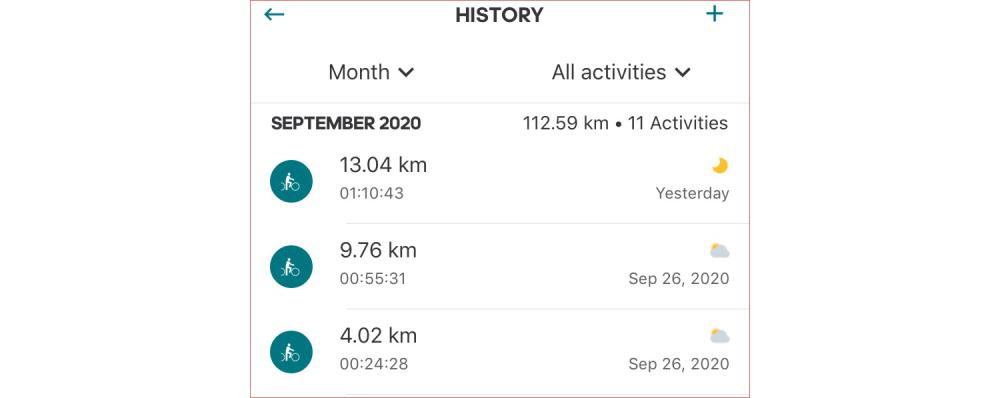This screenshot has width=1000, height=398.
Task: Tap the back arrow icon
Action: [x=274, y=14]
